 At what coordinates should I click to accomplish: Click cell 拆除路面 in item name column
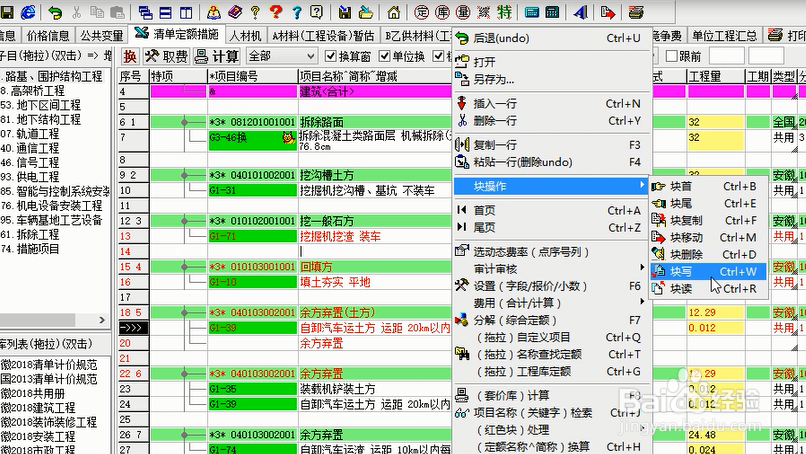click(374, 122)
